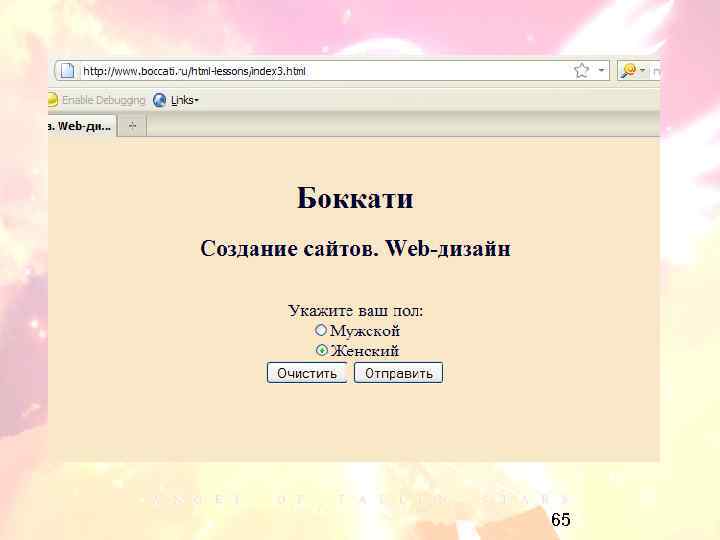Expand the search engine dropdown arrow
Viewport: 720px width, 540px height.
click(642, 70)
